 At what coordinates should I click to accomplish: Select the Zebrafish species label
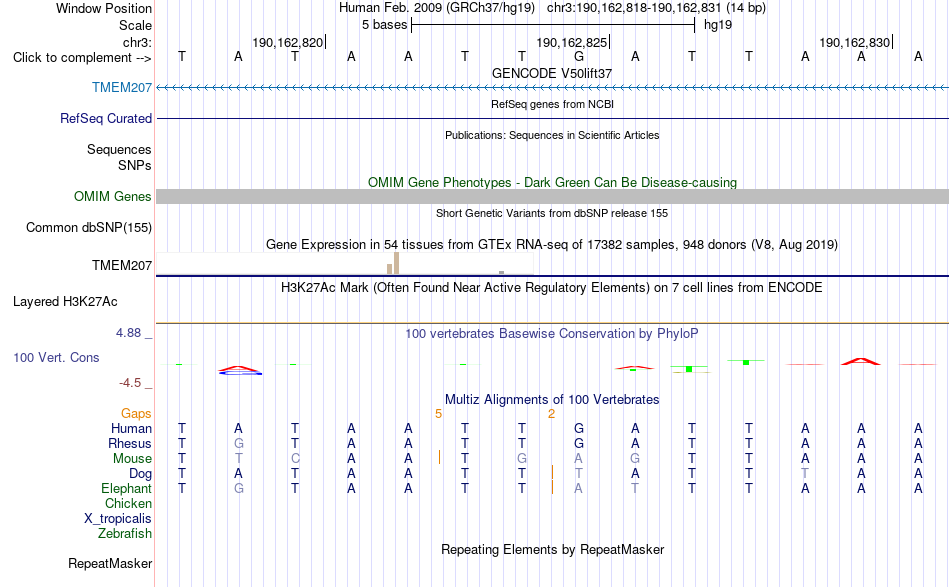coord(125,533)
